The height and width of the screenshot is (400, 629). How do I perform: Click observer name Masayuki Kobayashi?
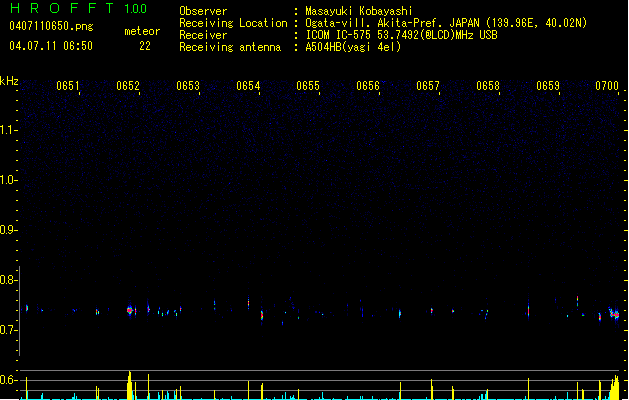(x=359, y=11)
